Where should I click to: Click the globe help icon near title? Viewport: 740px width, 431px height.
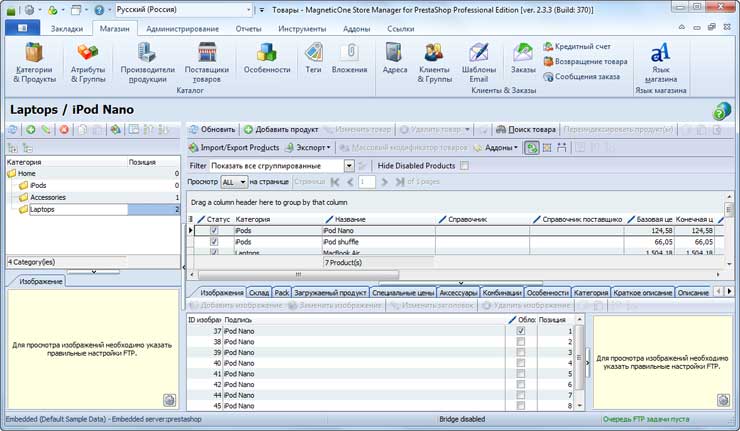pos(722,111)
